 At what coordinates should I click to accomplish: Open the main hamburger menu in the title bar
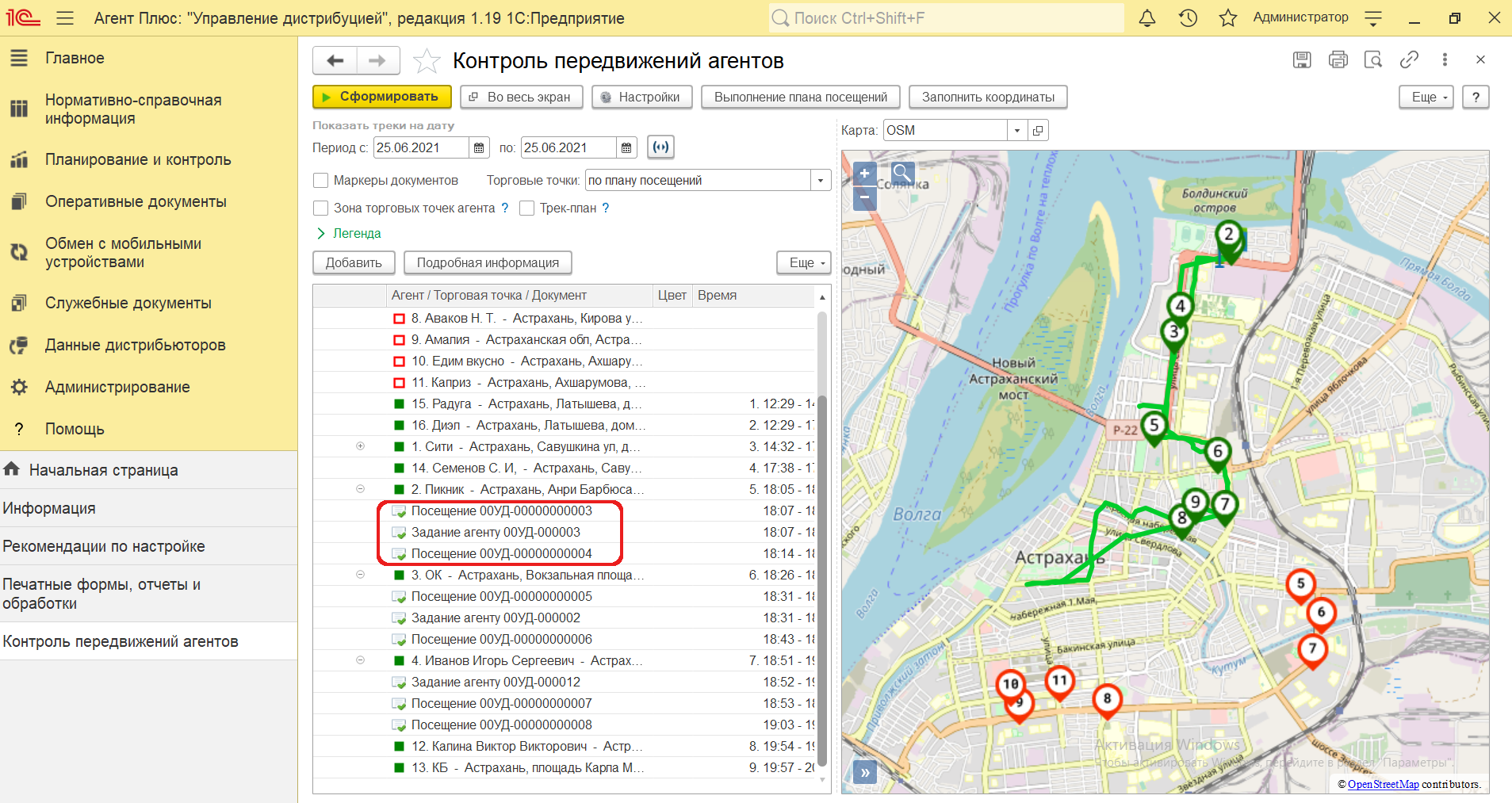coord(65,18)
